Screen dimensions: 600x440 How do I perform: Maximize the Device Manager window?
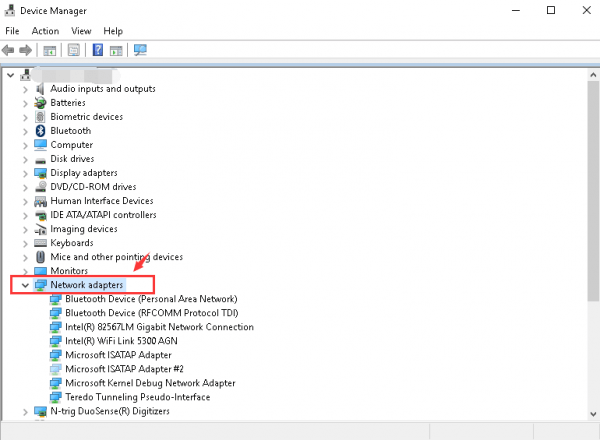pyautogui.click(x=551, y=10)
